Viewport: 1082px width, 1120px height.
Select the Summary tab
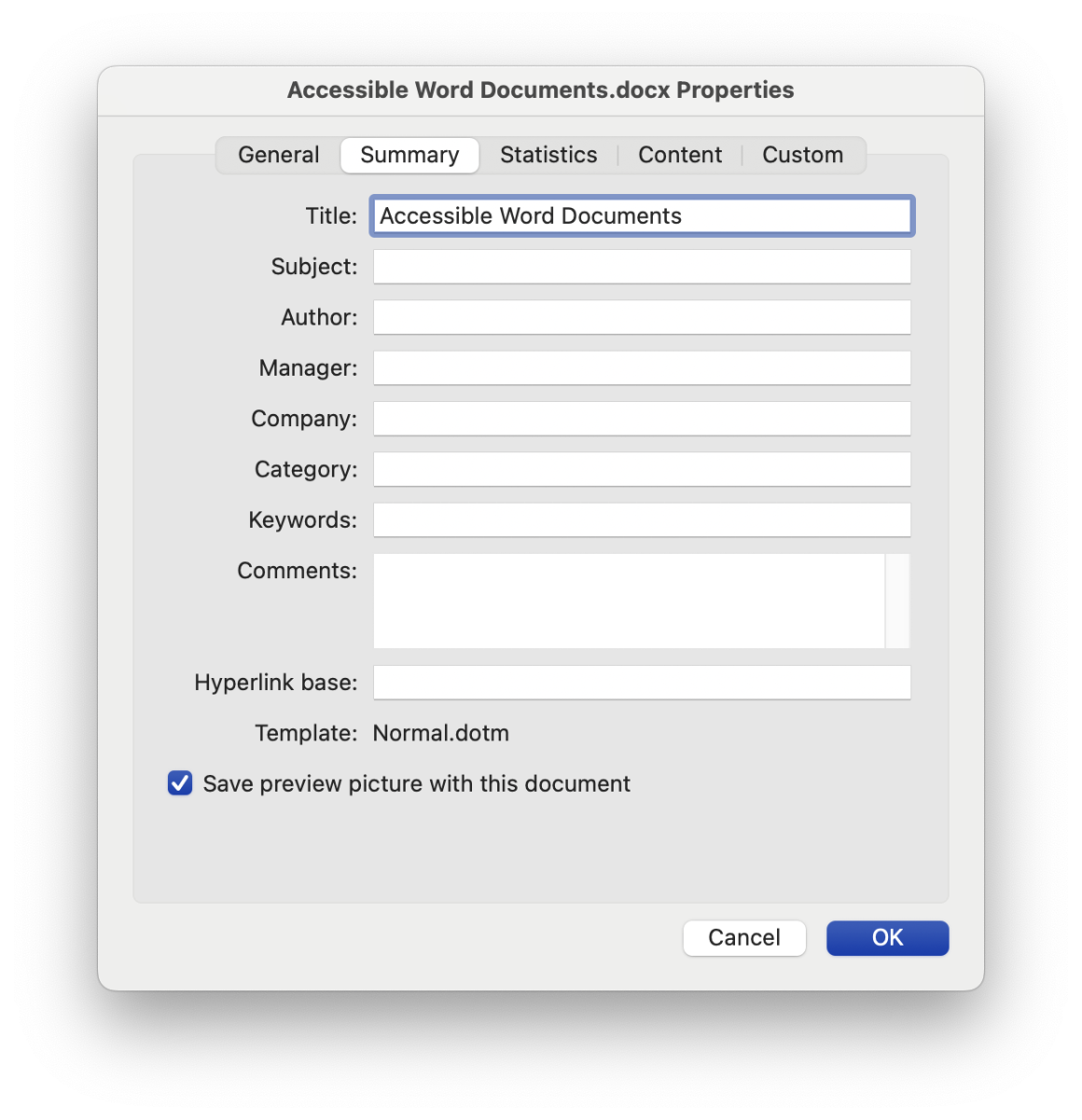click(x=409, y=155)
